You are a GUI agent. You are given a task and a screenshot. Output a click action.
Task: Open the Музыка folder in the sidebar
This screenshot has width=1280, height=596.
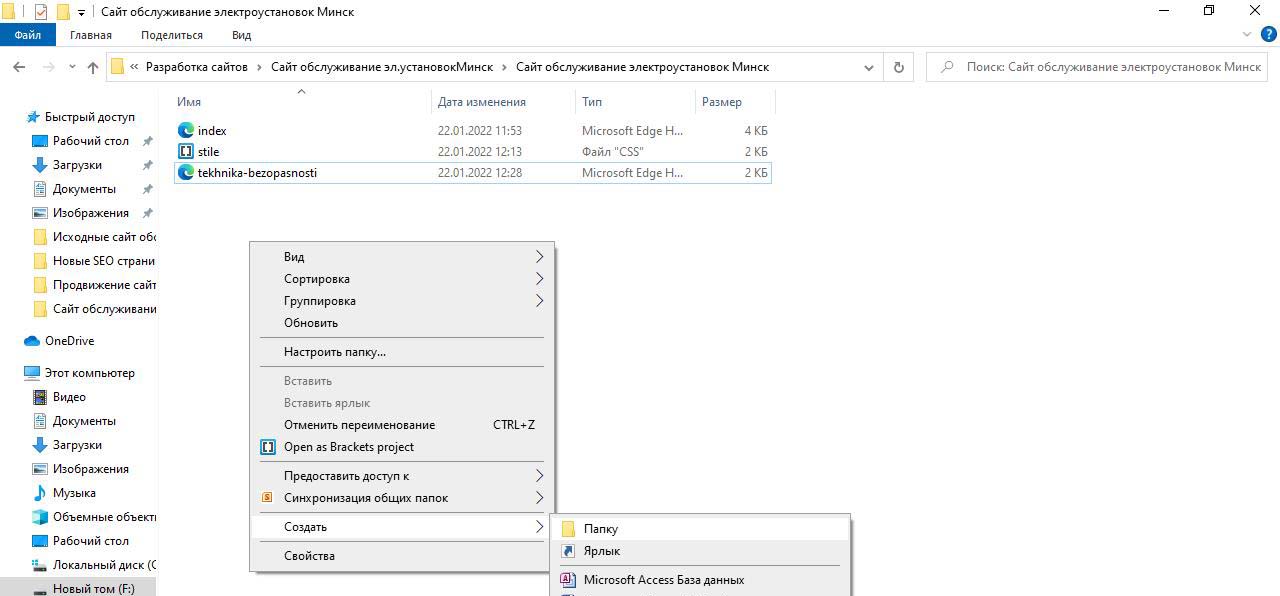coord(74,493)
